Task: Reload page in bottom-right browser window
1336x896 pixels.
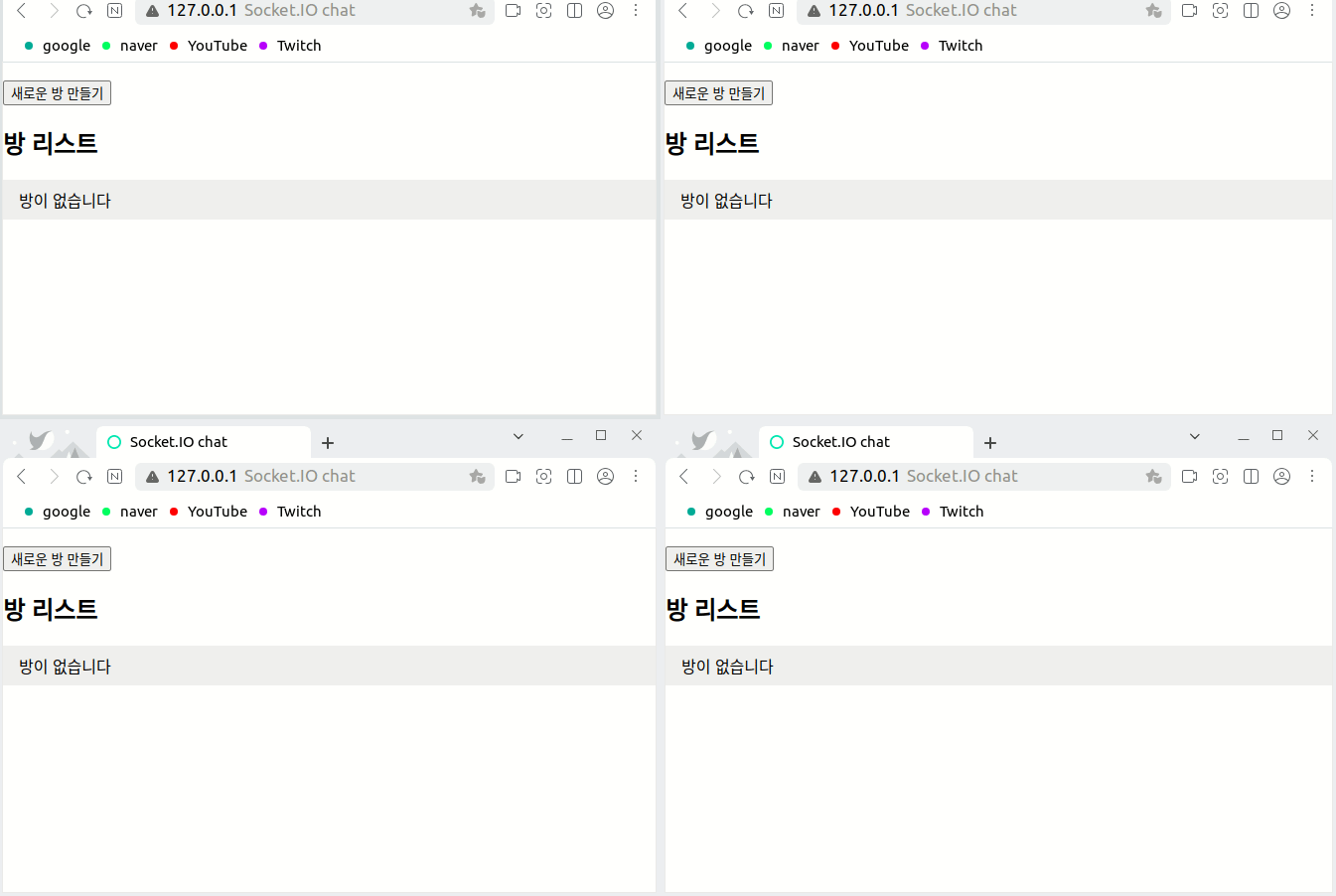Action: (x=747, y=477)
